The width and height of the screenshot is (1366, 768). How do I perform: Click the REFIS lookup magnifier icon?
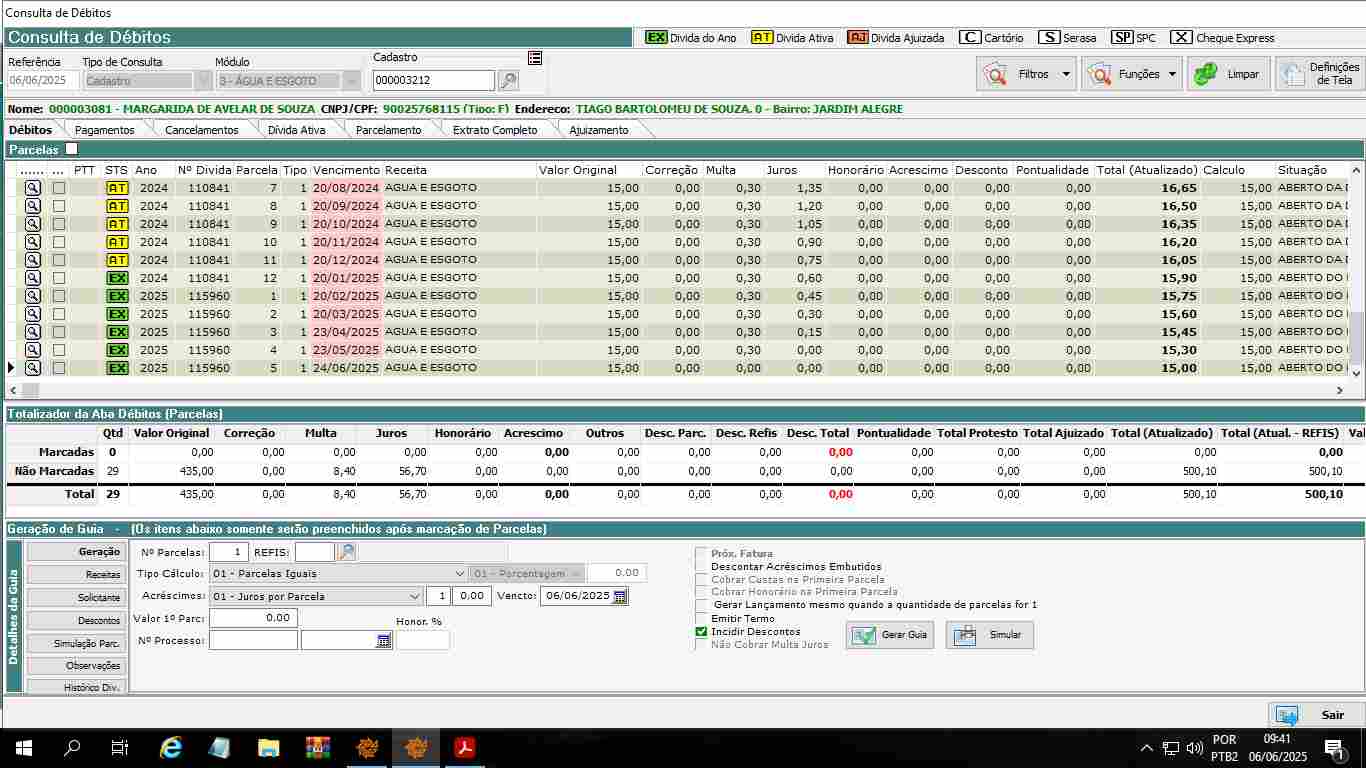pyautogui.click(x=346, y=552)
